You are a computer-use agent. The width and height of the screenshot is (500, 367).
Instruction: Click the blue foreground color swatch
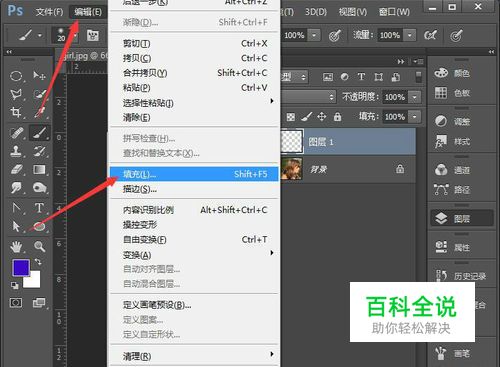pyautogui.click(x=21, y=267)
